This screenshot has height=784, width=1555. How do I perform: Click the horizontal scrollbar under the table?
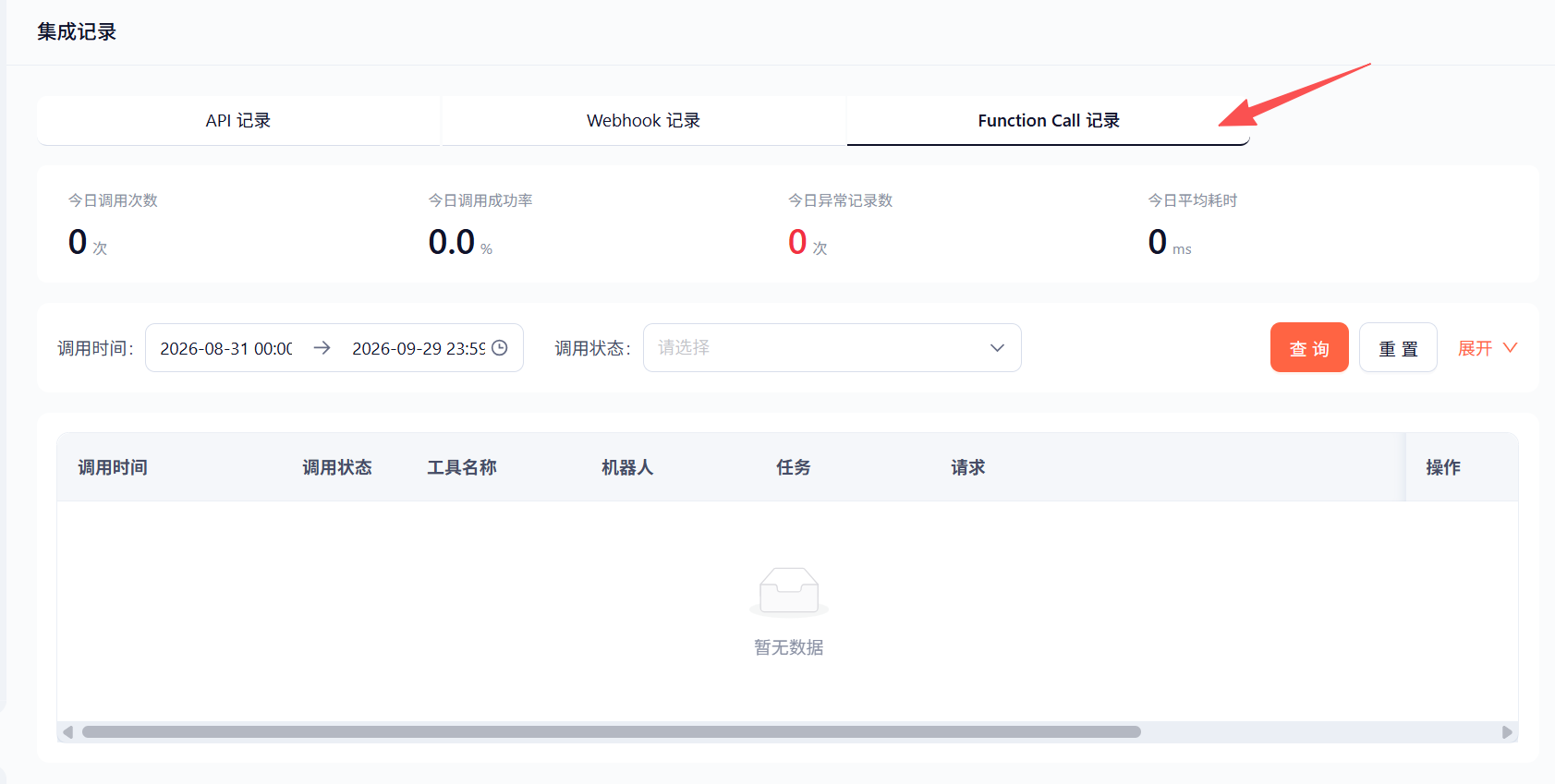point(612,732)
